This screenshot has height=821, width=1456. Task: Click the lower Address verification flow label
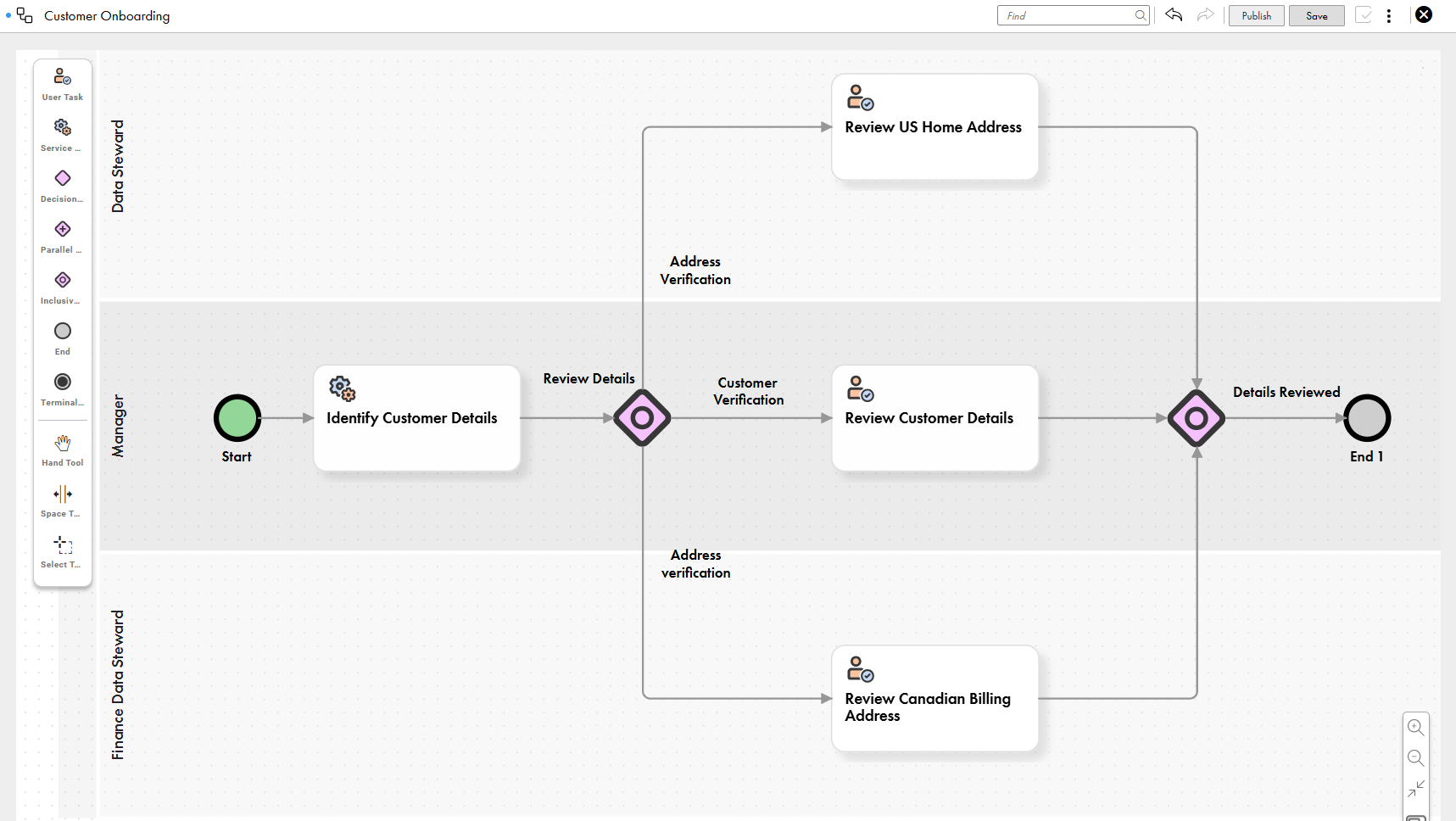695,564
